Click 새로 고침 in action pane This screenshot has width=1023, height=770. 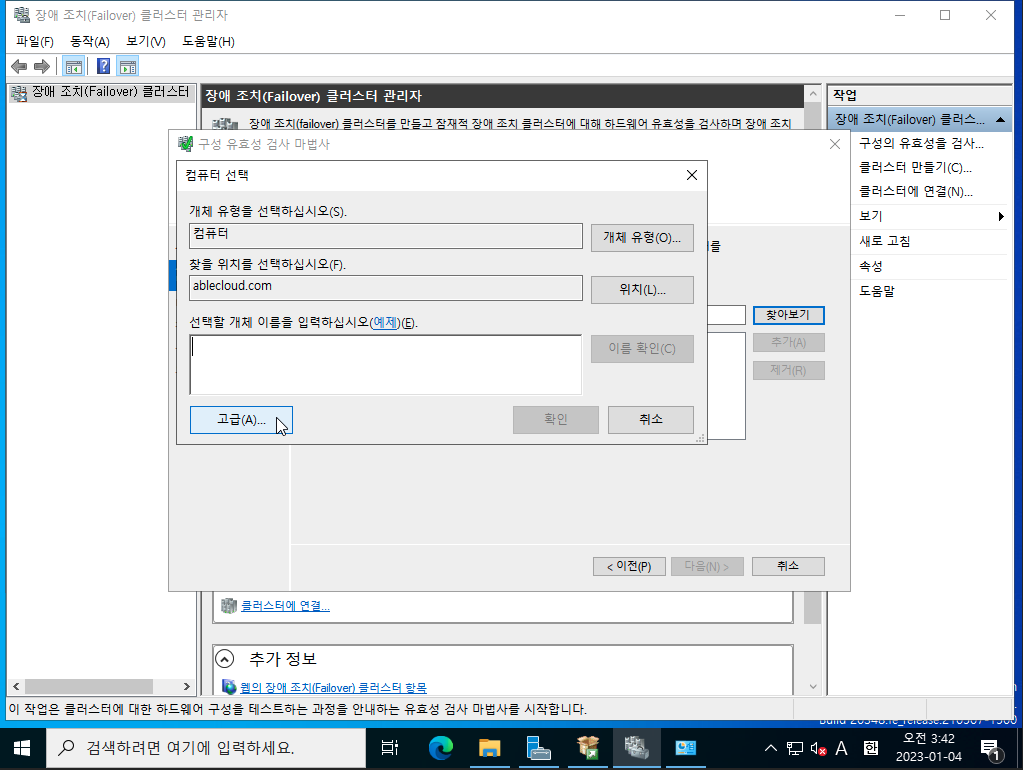tap(884, 241)
